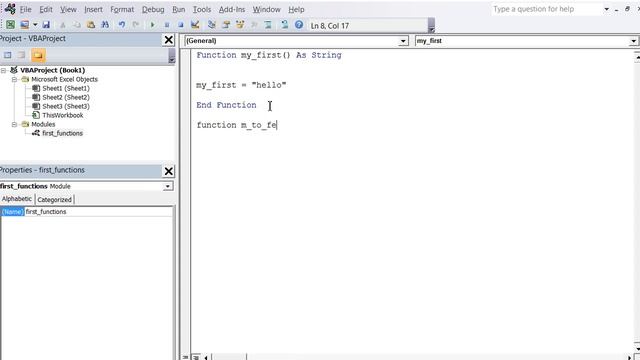The height and width of the screenshot is (360, 640).
Task: Open the Format menu
Action: click(122, 9)
